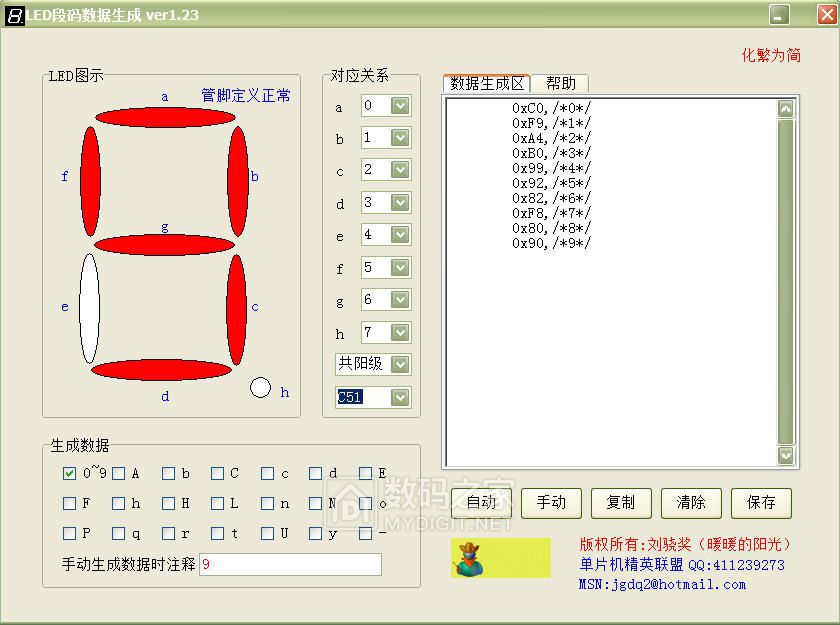Screen dimensions: 840x625
Task: Toggle LED segment b on the upper right
Action: (238, 180)
